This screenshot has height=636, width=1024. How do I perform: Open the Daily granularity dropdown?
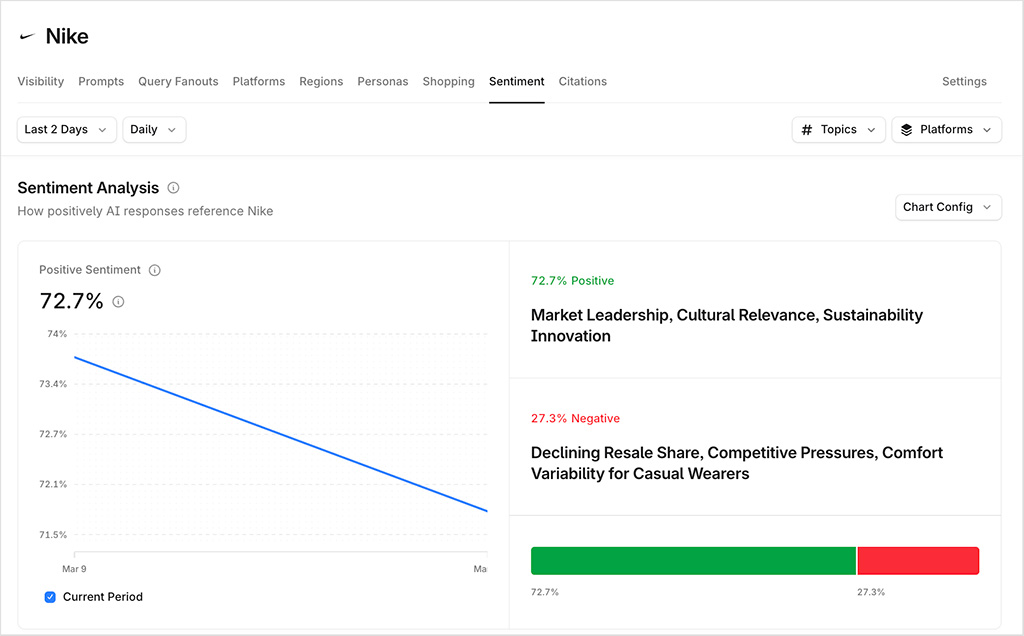coord(153,129)
